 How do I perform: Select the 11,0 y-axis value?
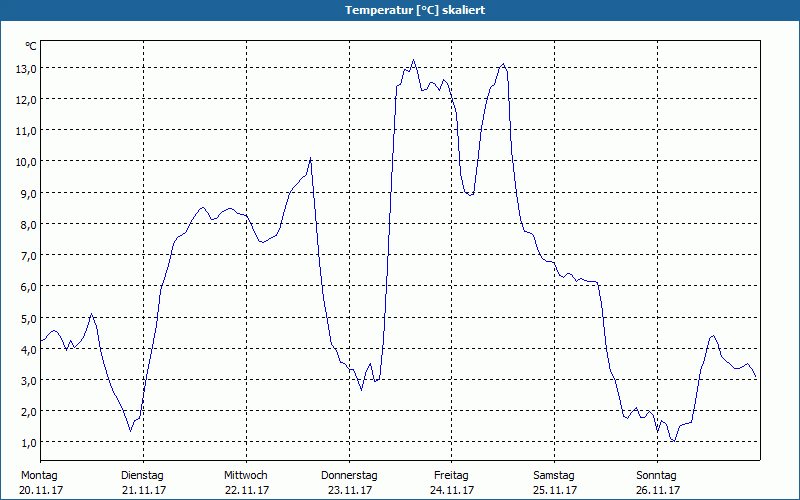[26, 131]
